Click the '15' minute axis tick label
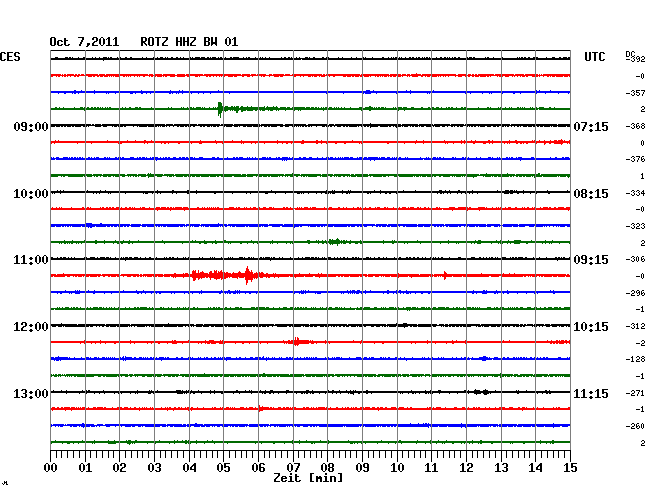The height and width of the screenshot is (494, 650). pos(570,467)
